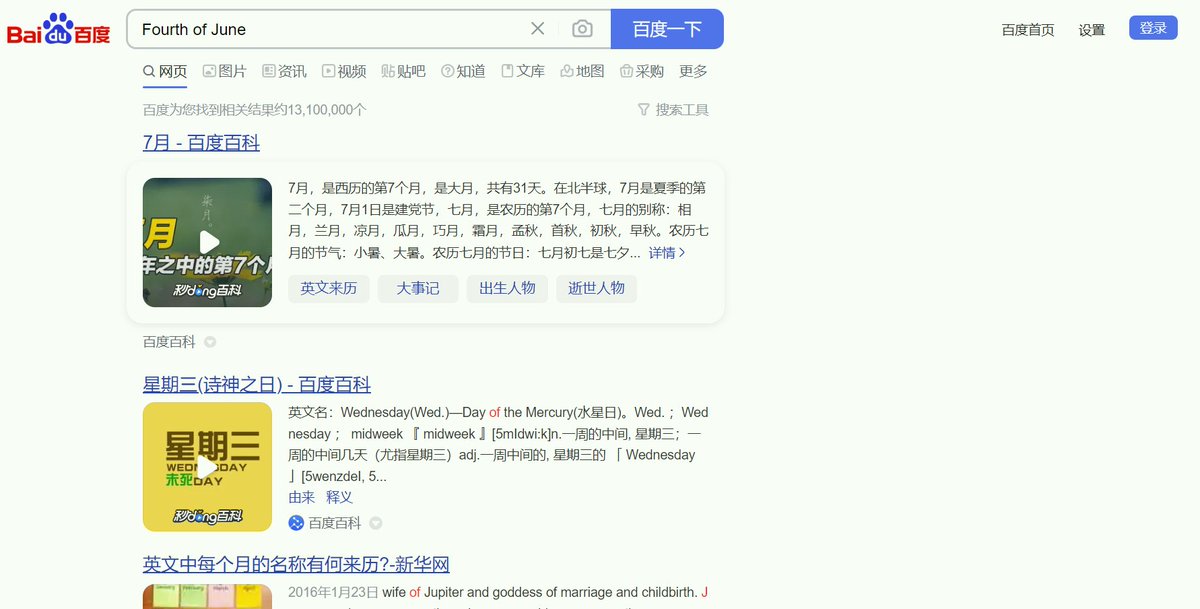Expand the 更多 menu
This screenshot has height=609, width=1200.
693,71
